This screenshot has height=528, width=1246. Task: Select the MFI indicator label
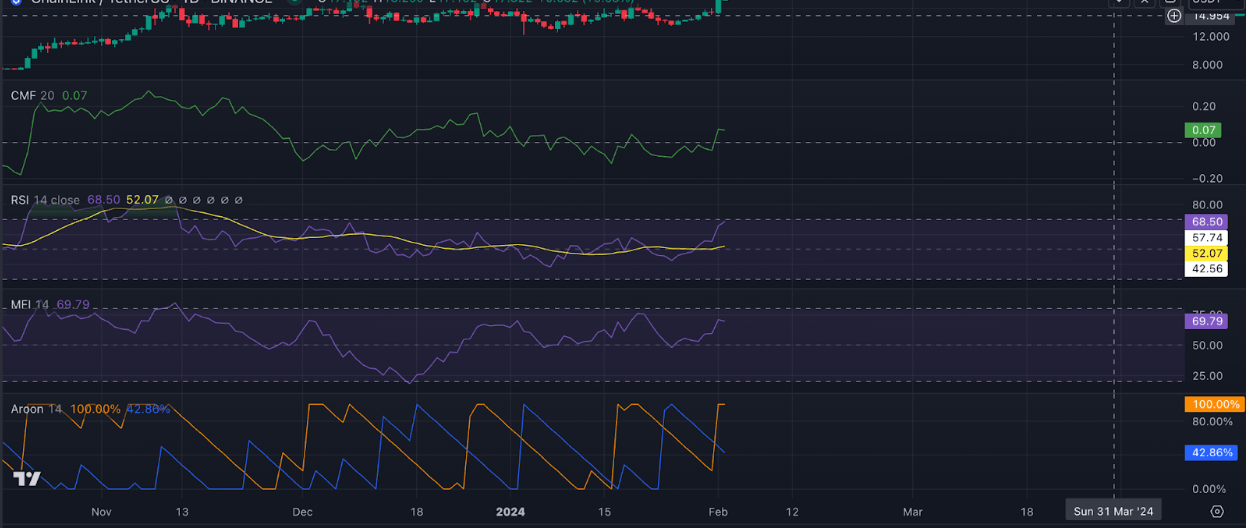20,304
